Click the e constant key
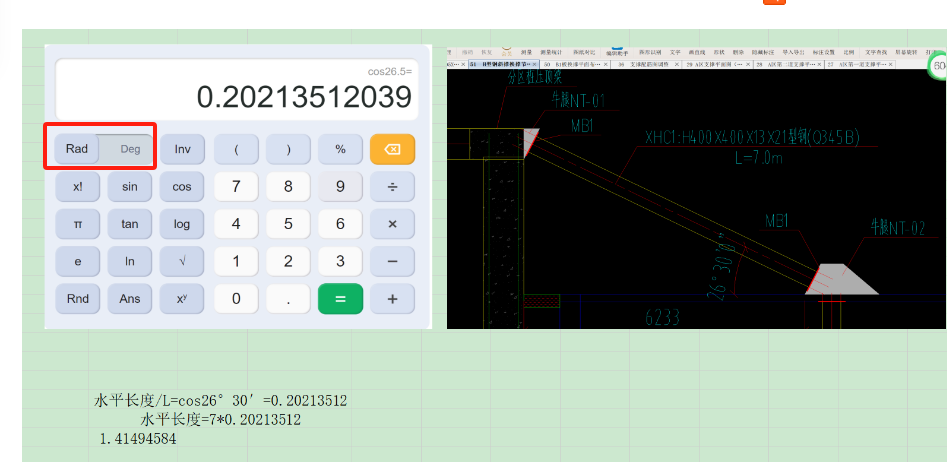This screenshot has height=471, width=947. pyautogui.click(x=78, y=261)
